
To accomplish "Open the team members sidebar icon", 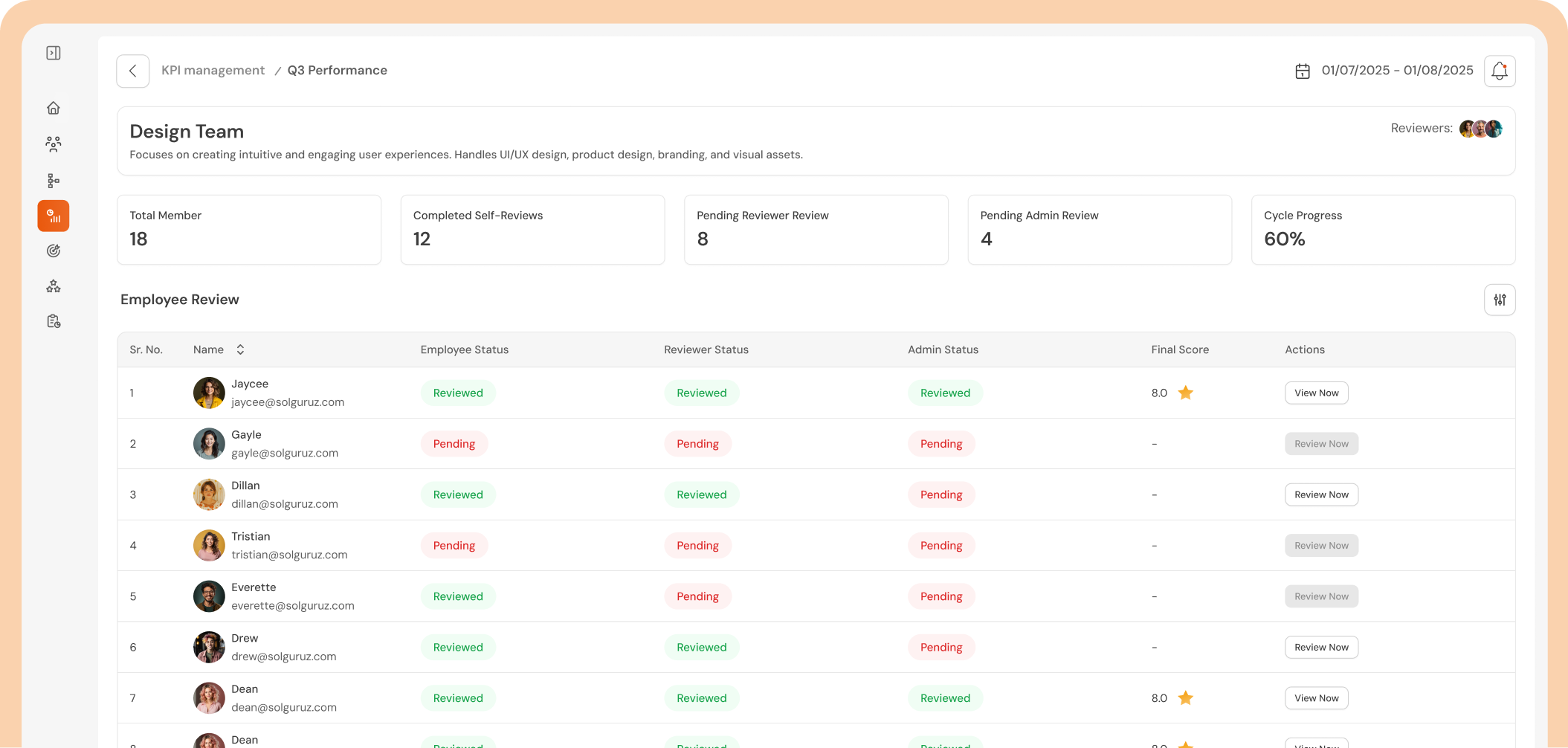I will pyautogui.click(x=54, y=144).
